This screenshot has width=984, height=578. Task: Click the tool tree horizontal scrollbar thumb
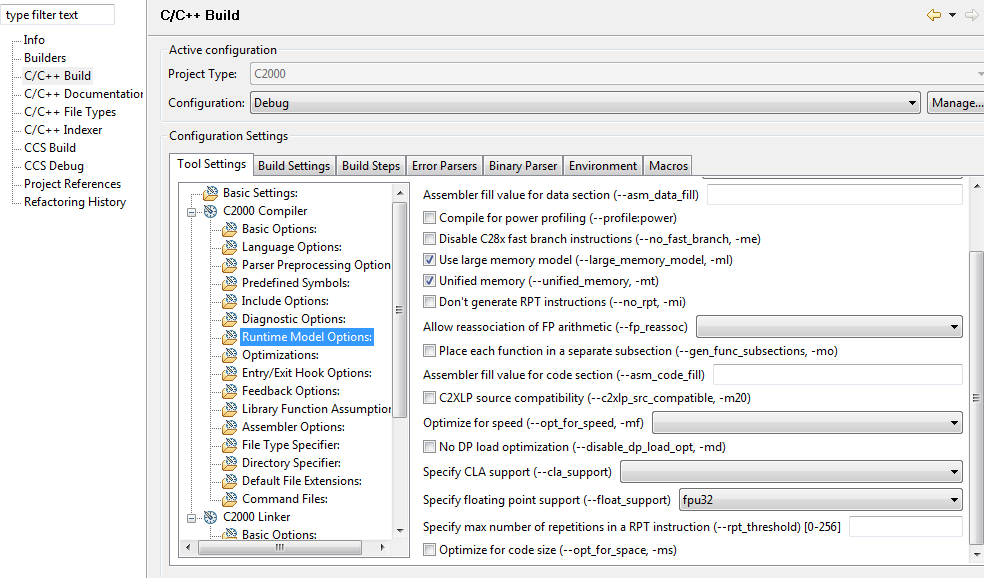[x=280, y=547]
